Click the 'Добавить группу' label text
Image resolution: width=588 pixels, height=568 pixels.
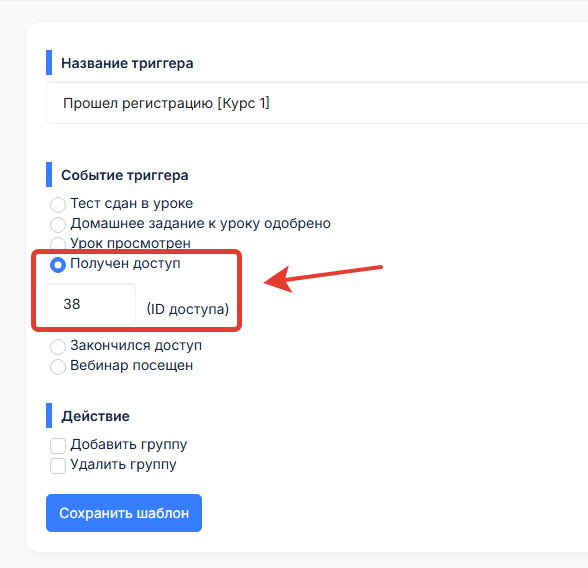129,445
